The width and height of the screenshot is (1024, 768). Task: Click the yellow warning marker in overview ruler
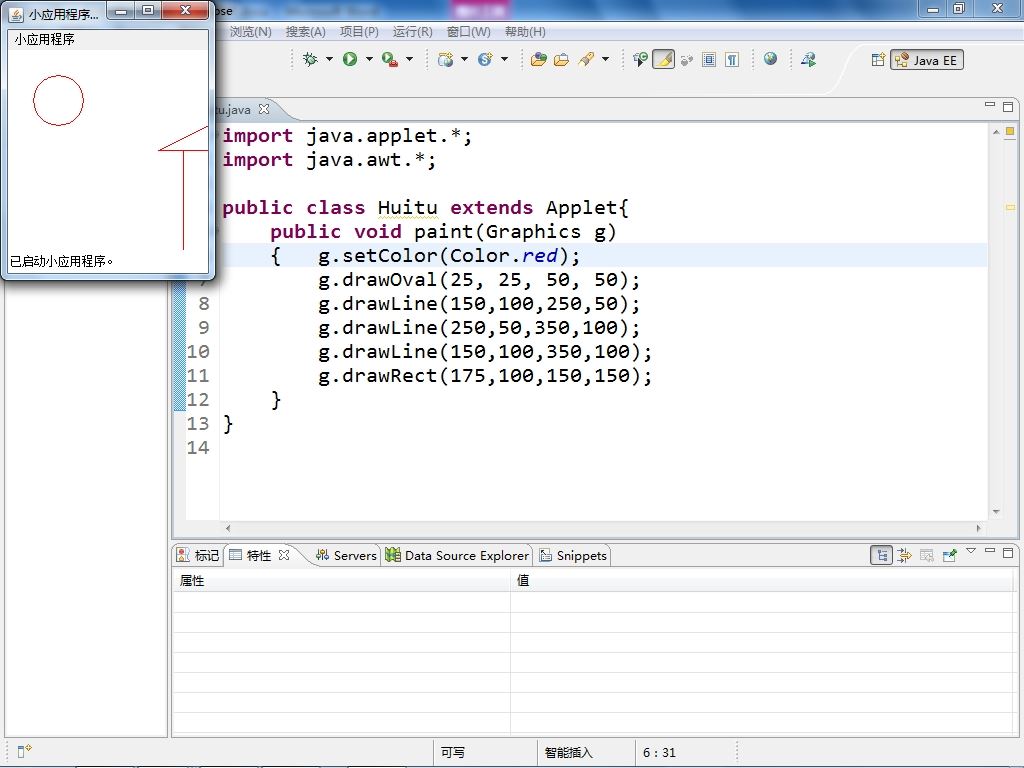tap(1010, 207)
